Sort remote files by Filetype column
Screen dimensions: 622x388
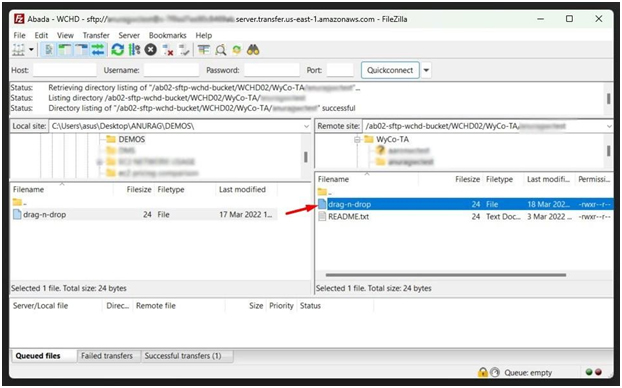[x=503, y=179]
